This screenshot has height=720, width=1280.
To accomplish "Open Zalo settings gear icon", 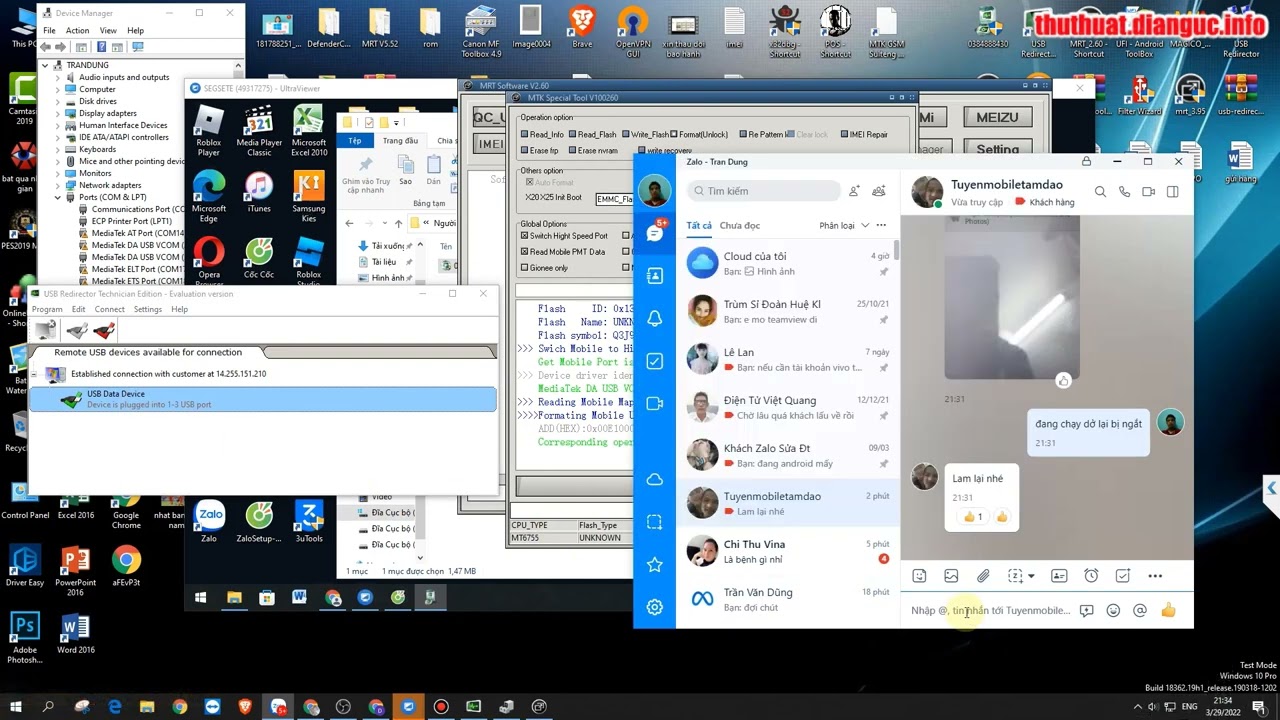I will 654,607.
